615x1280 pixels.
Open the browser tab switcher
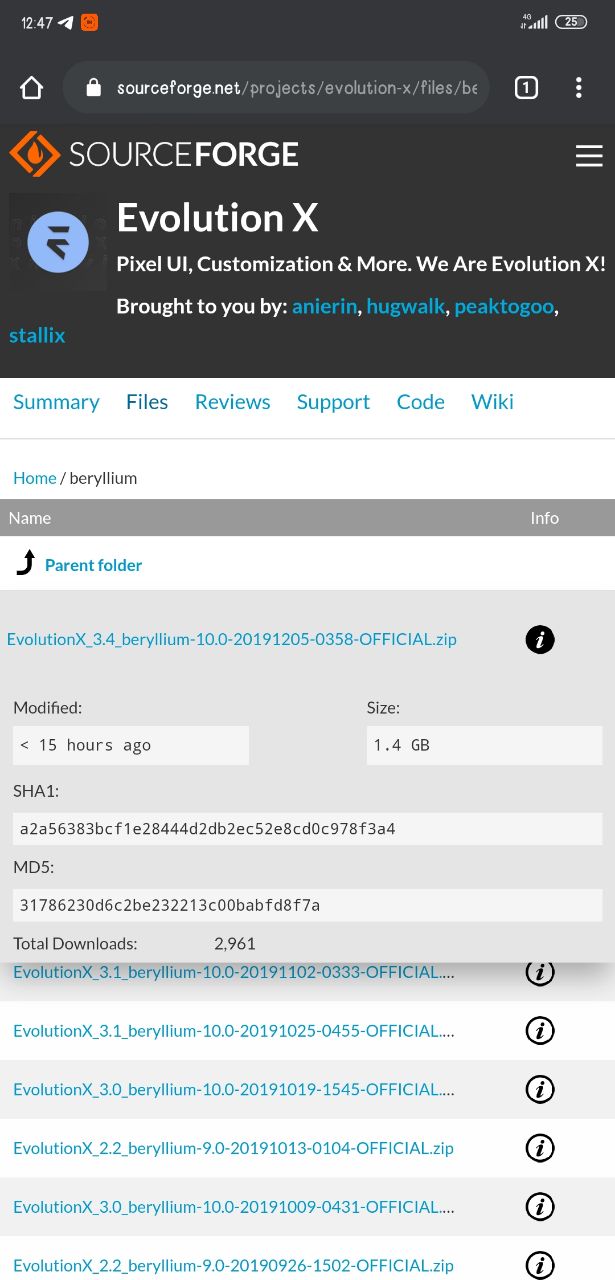pos(526,88)
